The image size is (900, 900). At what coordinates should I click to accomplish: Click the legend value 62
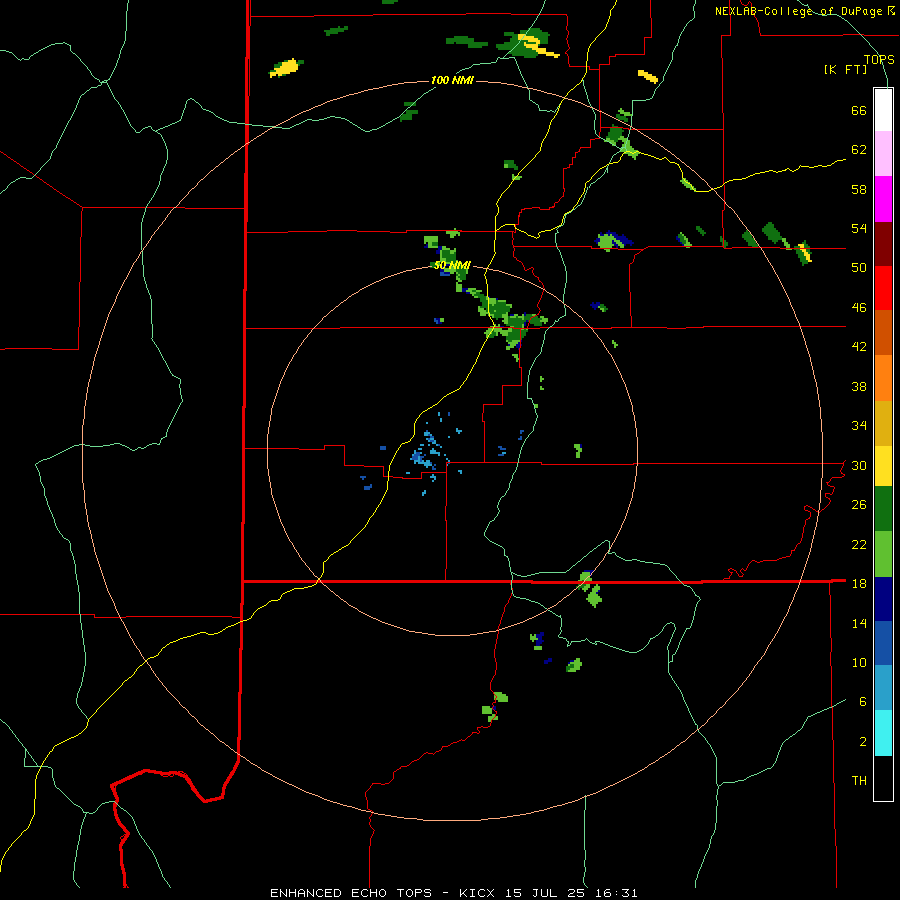tap(859, 149)
